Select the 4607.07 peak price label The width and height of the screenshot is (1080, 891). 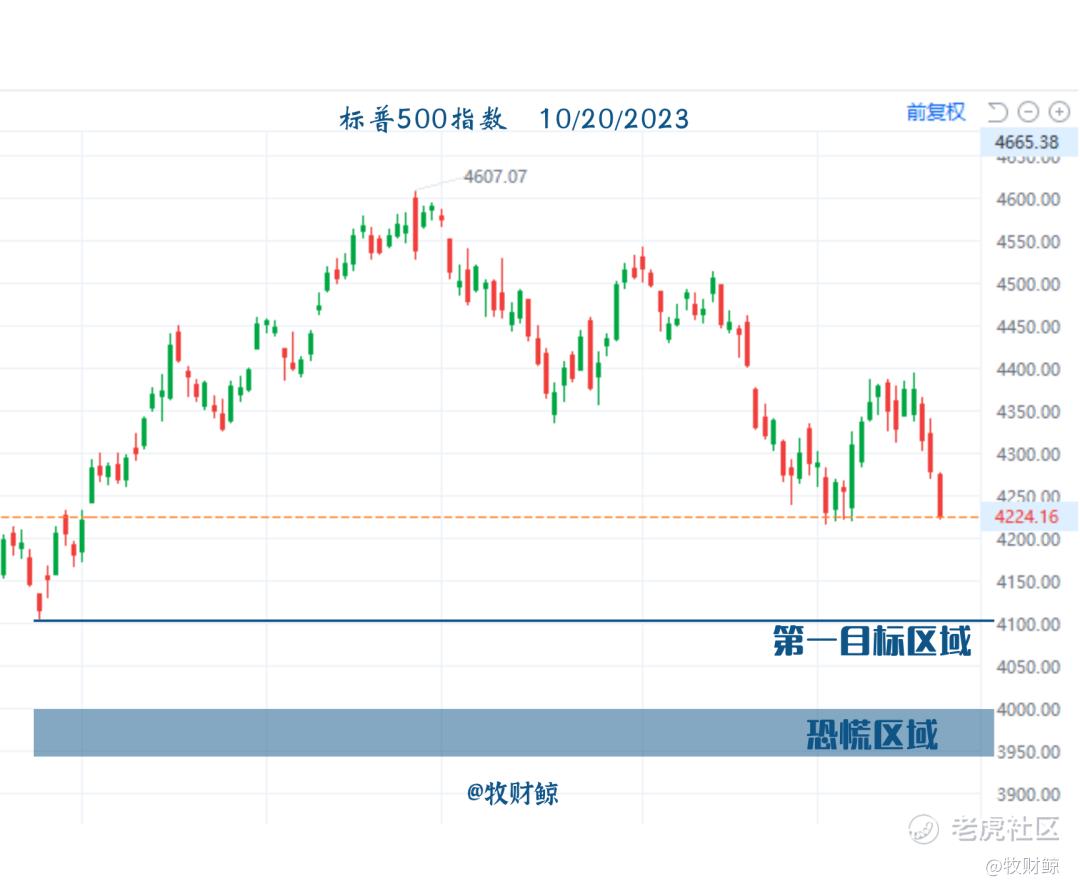click(x=495, y=177)
